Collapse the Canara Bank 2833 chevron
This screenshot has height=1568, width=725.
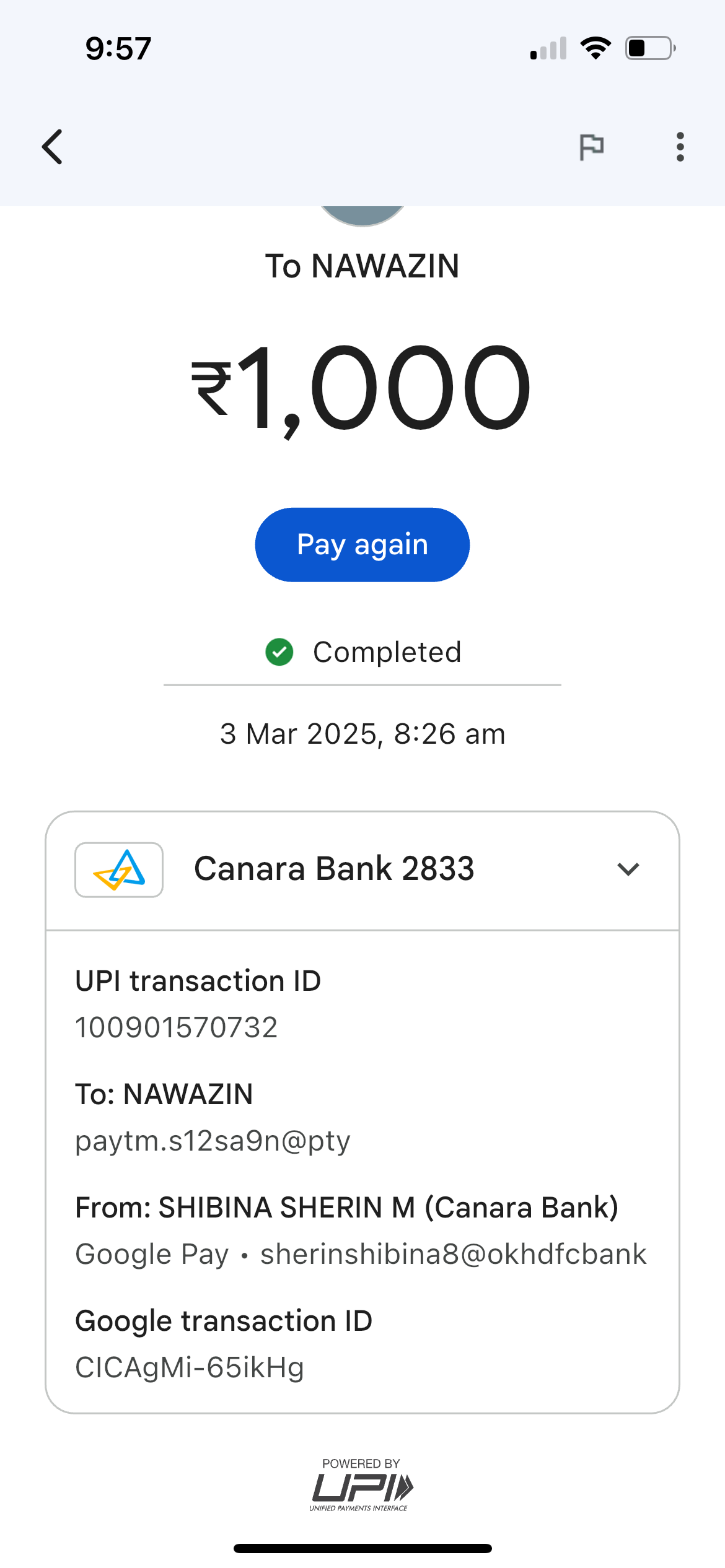pos(628,869)
